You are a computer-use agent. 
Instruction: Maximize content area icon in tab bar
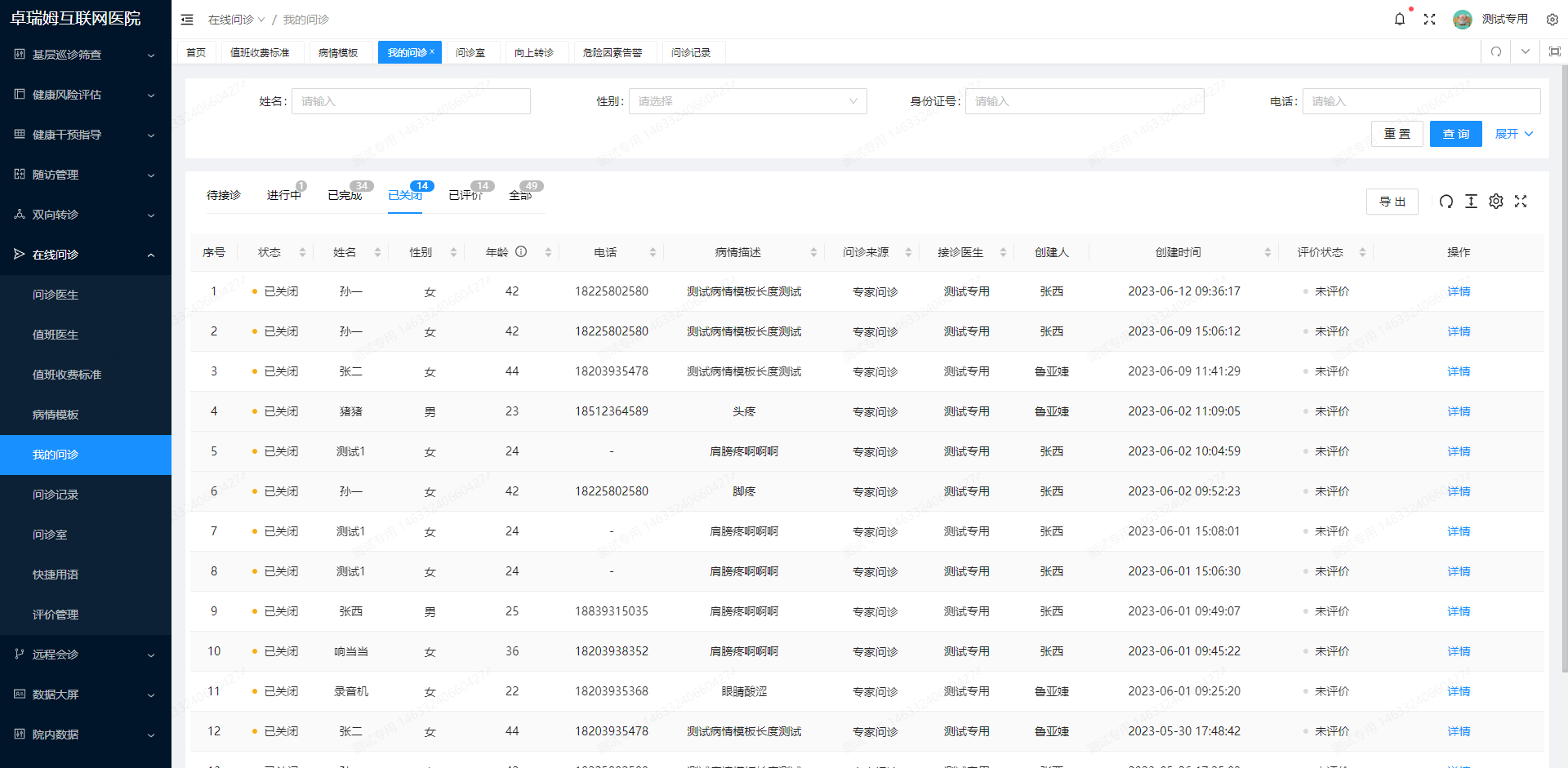click(x=1555, y=51)
